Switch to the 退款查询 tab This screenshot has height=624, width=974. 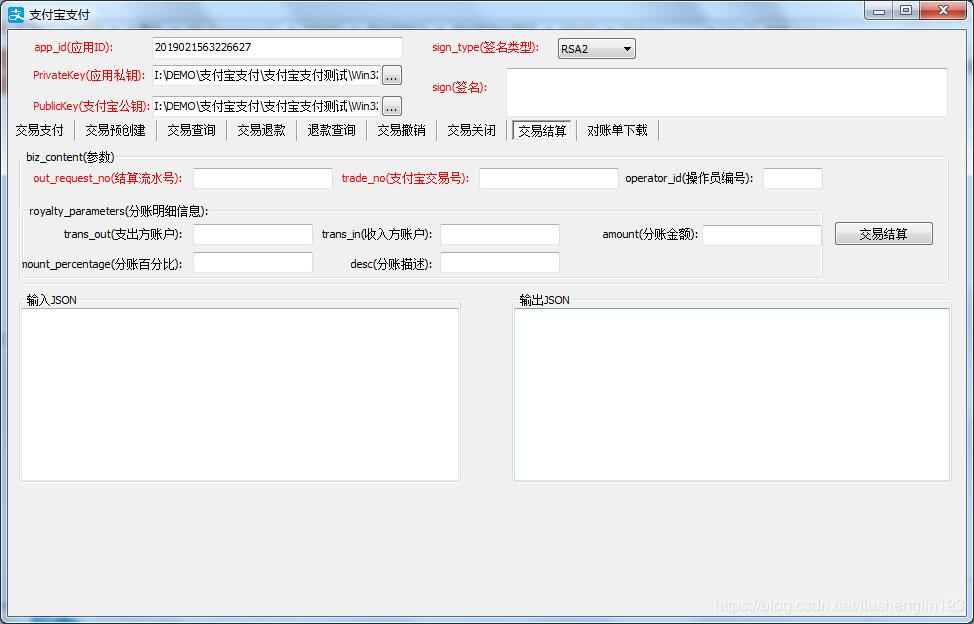point(331,130)
